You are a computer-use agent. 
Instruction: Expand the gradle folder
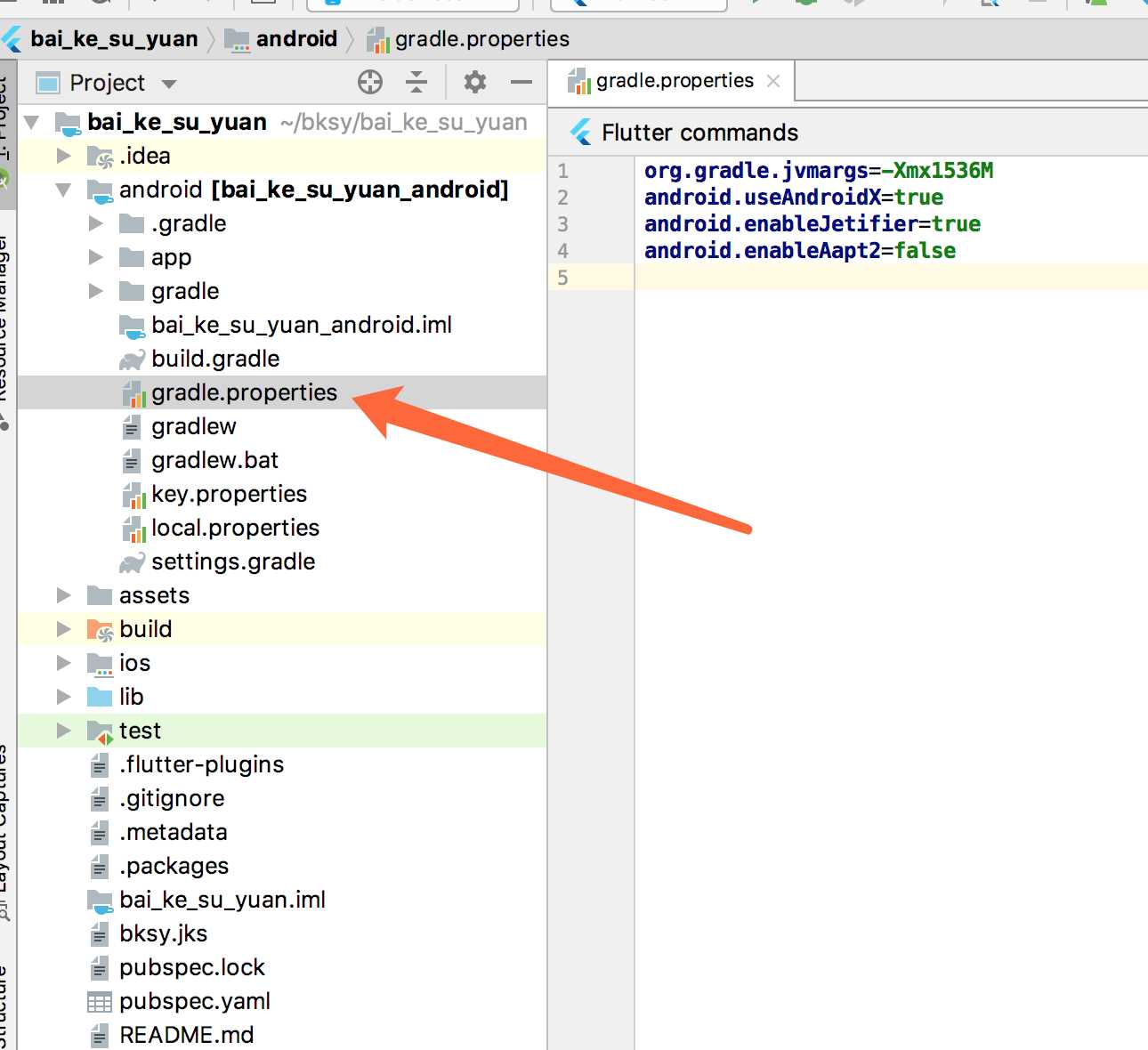(95, 291)
